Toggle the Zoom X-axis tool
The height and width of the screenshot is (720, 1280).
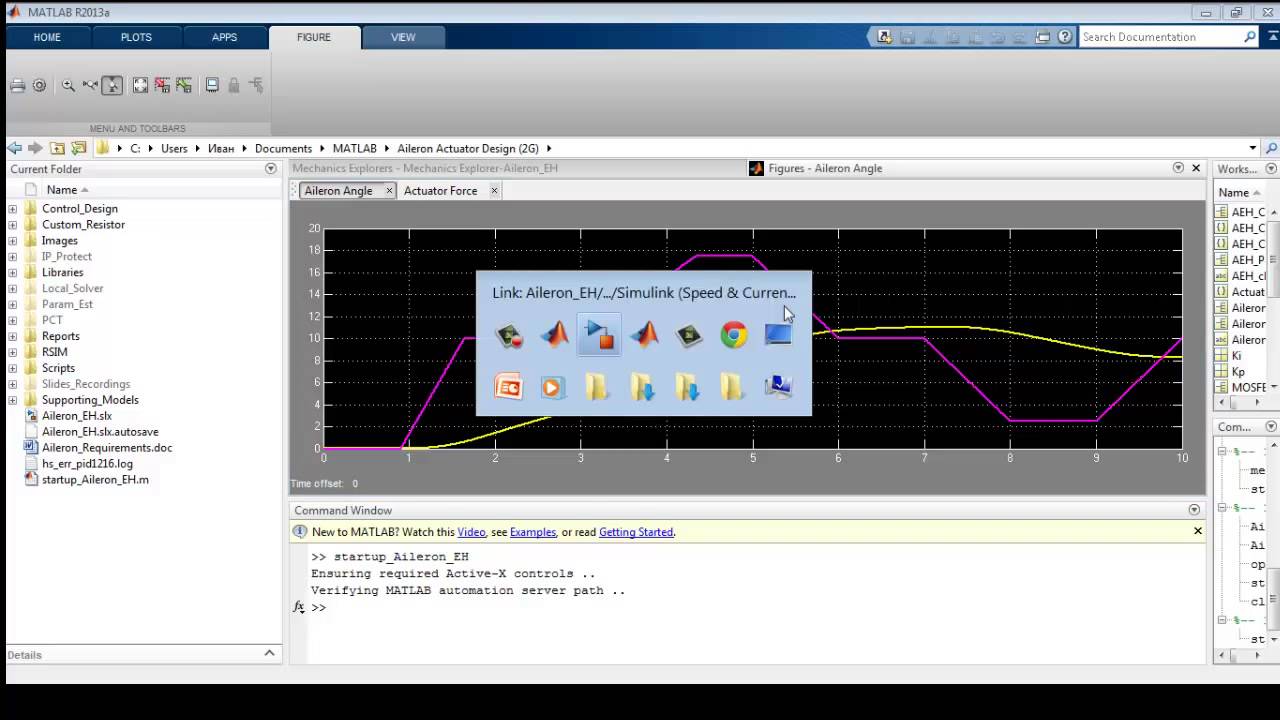pos(90,86)
